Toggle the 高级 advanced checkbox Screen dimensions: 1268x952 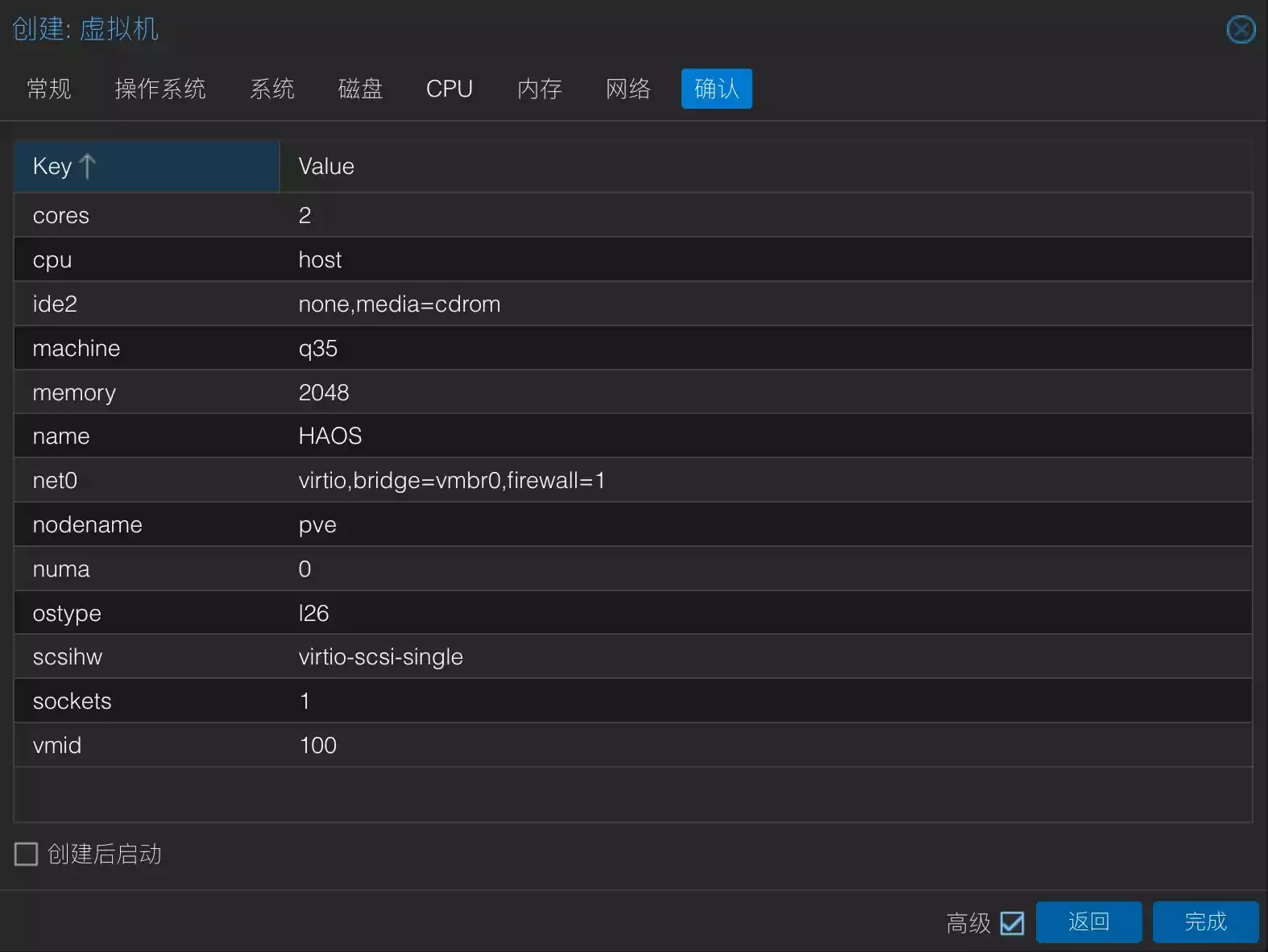[x=1012, y=923]
